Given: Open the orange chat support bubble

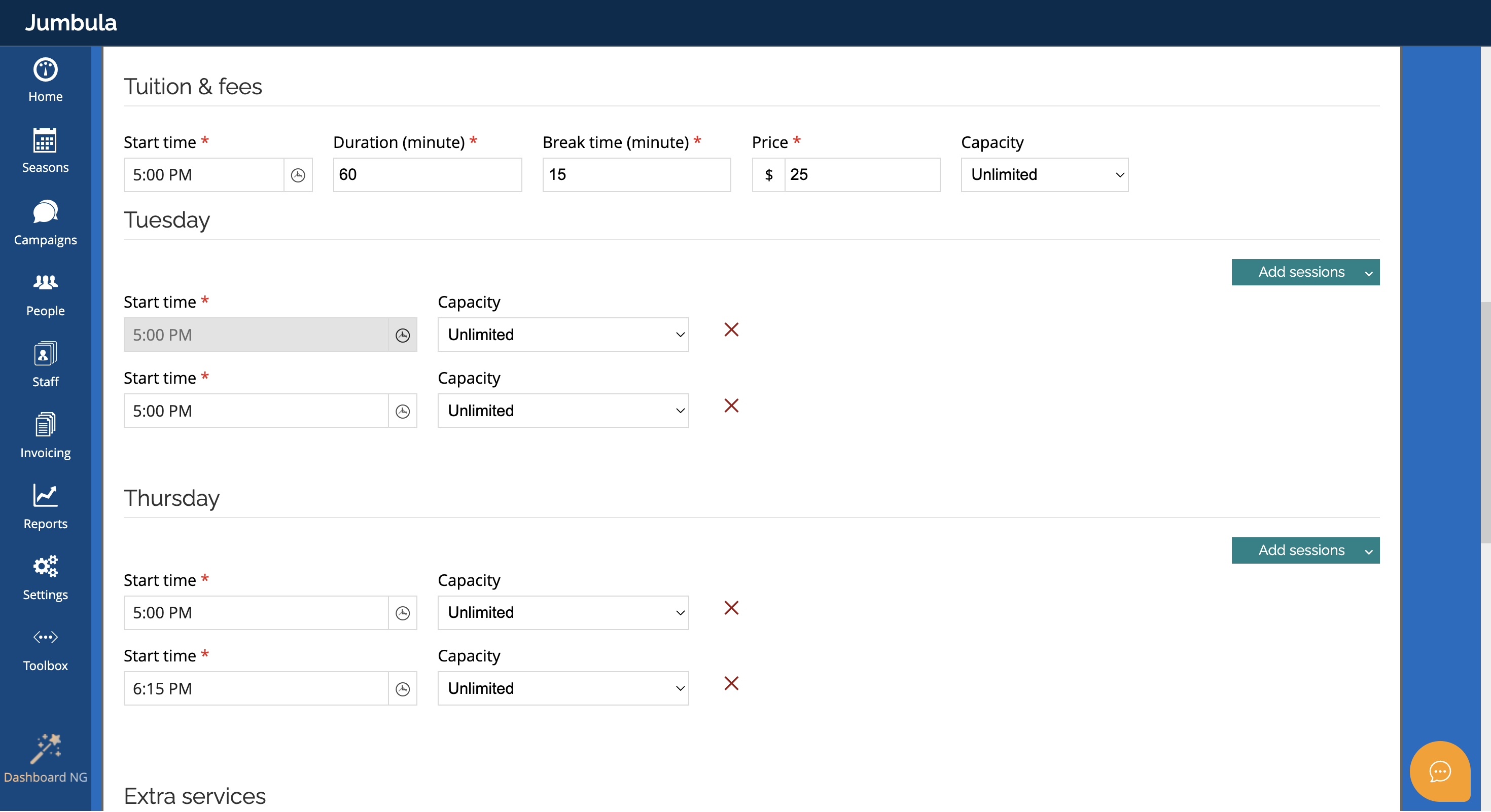Looking at the screenshot, I should [1439, 771].
